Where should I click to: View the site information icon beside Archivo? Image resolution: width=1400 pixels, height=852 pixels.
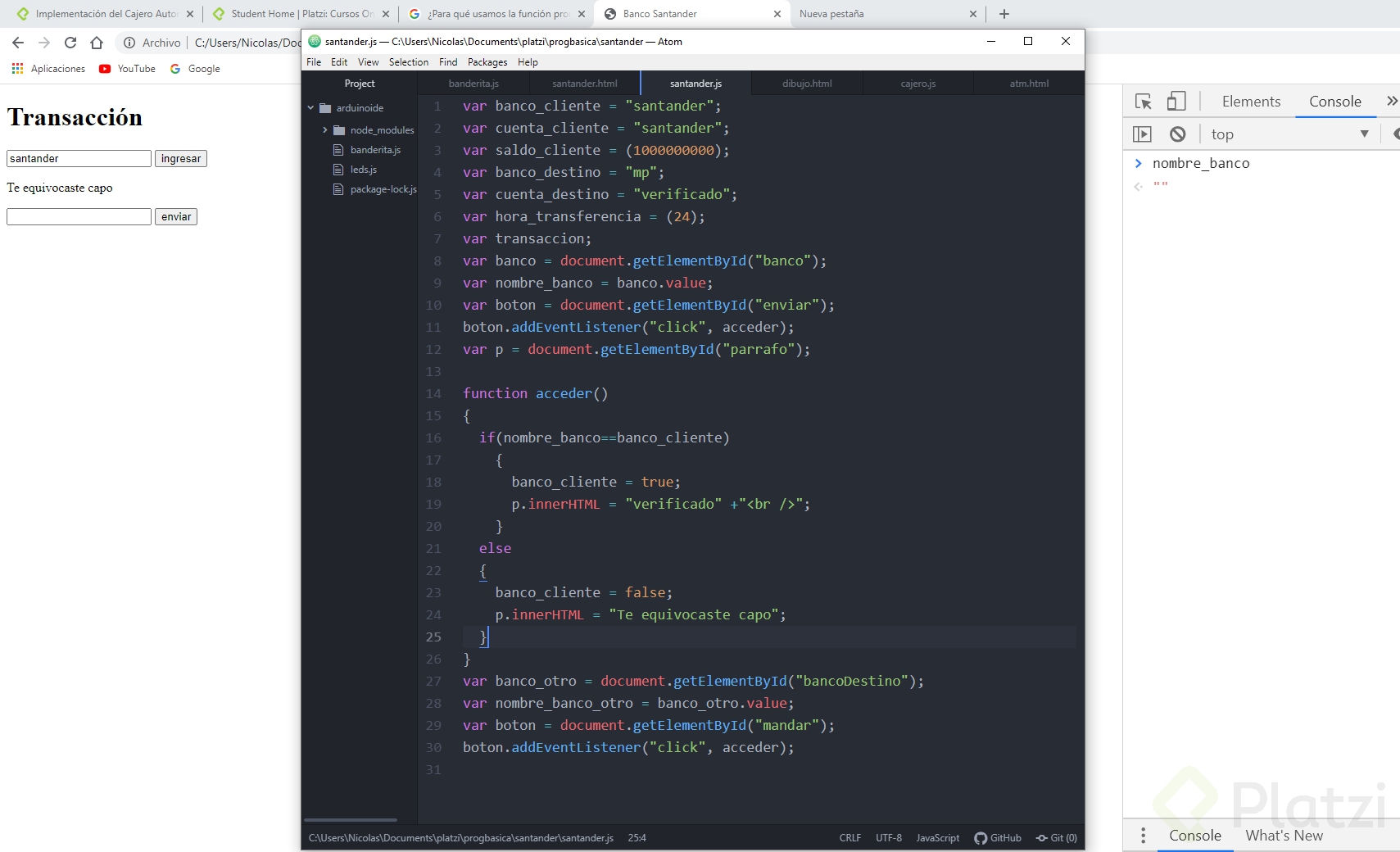pos(129,43)
